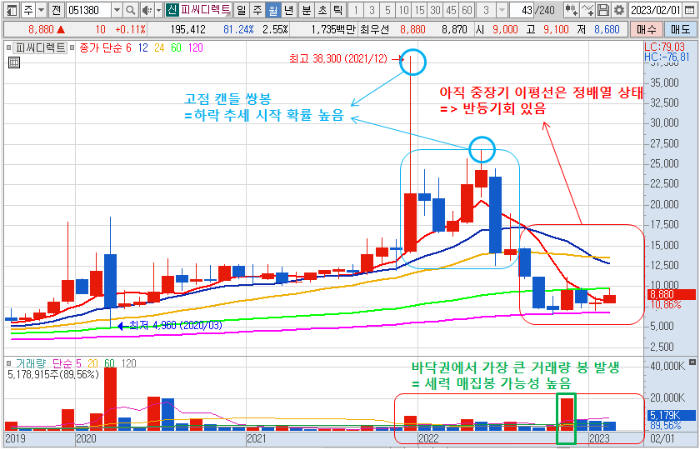Image resolution: width=700 pixels, height=449 pixels.
Task: Edit the candle count field 43
Action: coord(522,10)
